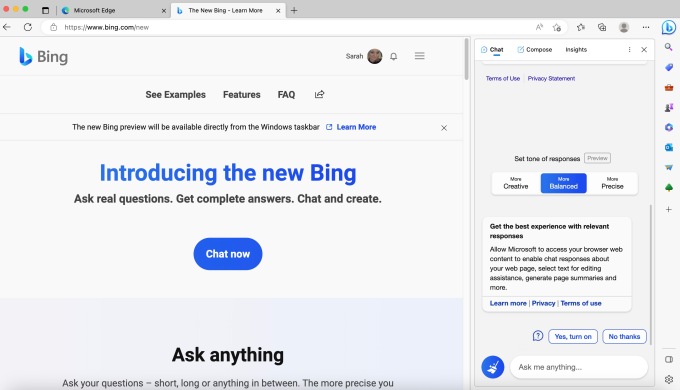680x390 pixels.
Task: Open the Read aloud icon in address bar
Action: tap(539, 27)
